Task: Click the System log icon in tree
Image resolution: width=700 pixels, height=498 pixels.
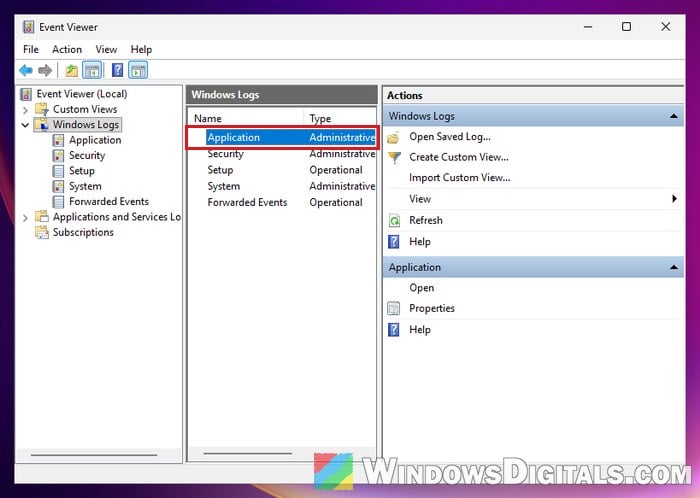Action: [58, 186]
